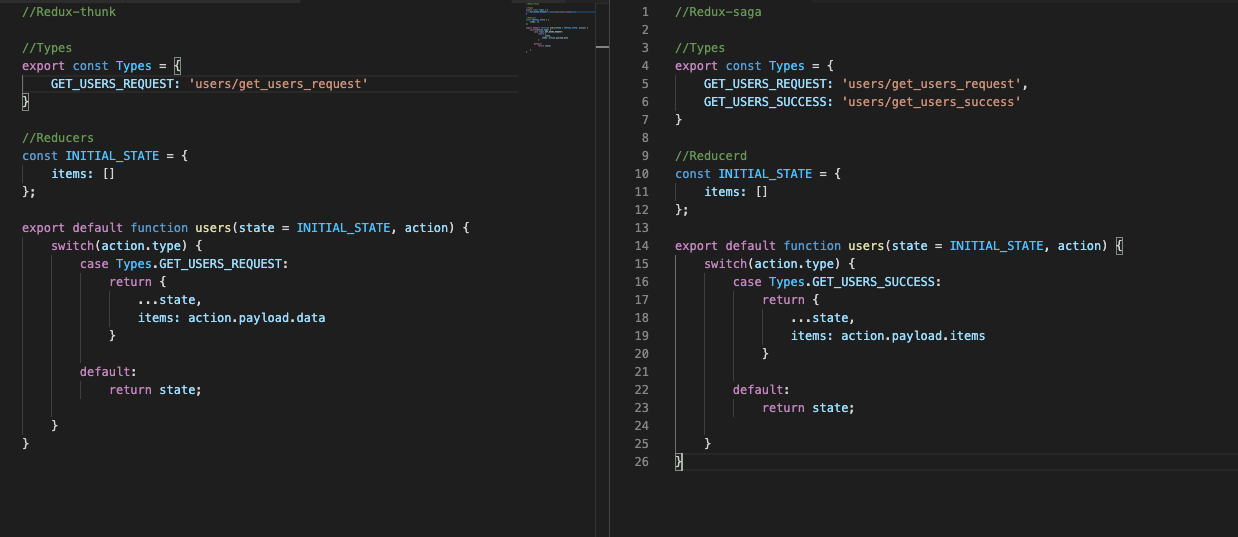Click the //Redux-saga comment on line 1
The height and width of the screenshot is (537, 1238).
point(718,12)
